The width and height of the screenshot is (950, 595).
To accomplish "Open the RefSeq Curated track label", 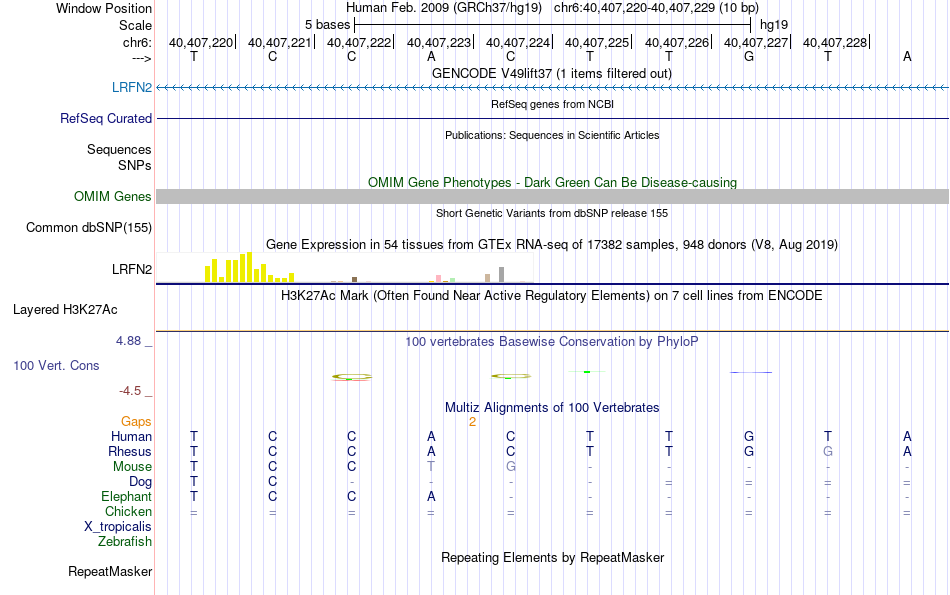I will coord(106,118).
